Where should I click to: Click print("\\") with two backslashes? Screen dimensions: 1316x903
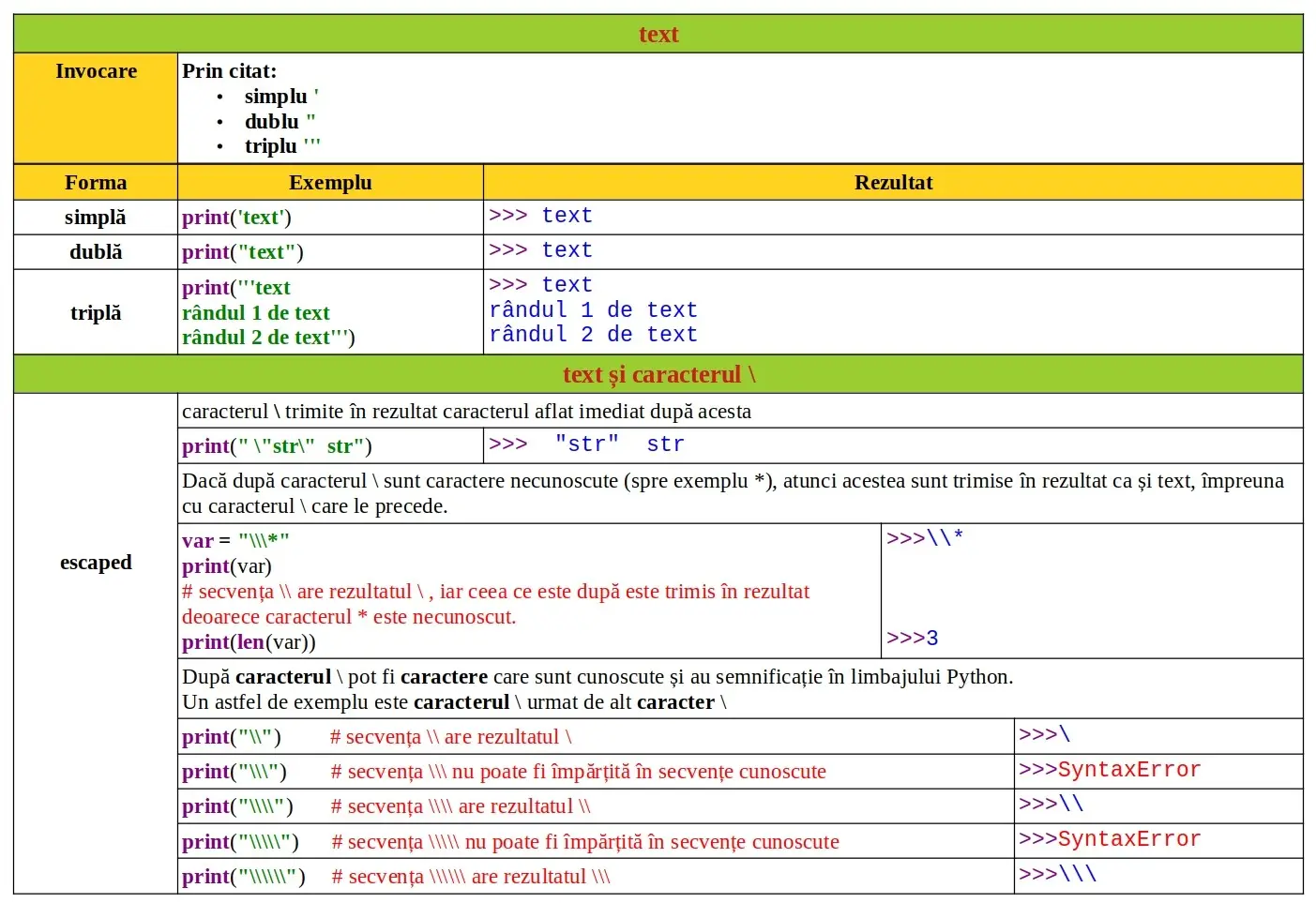point(232,737)
